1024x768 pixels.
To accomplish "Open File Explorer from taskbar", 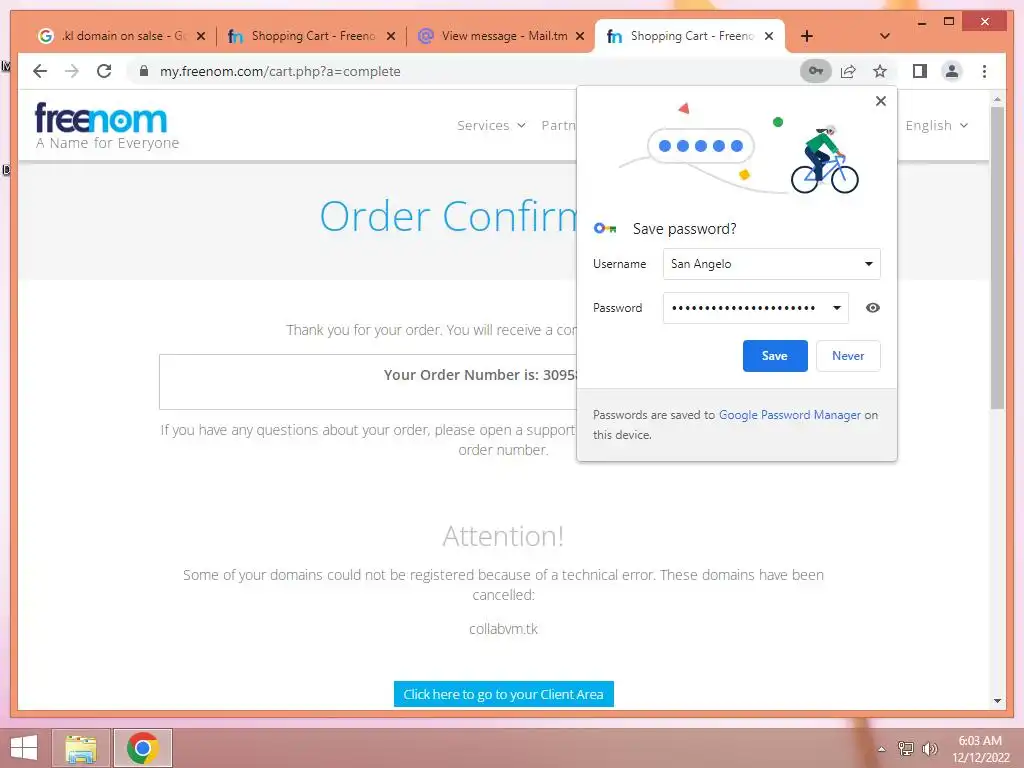I will point(81,748).
